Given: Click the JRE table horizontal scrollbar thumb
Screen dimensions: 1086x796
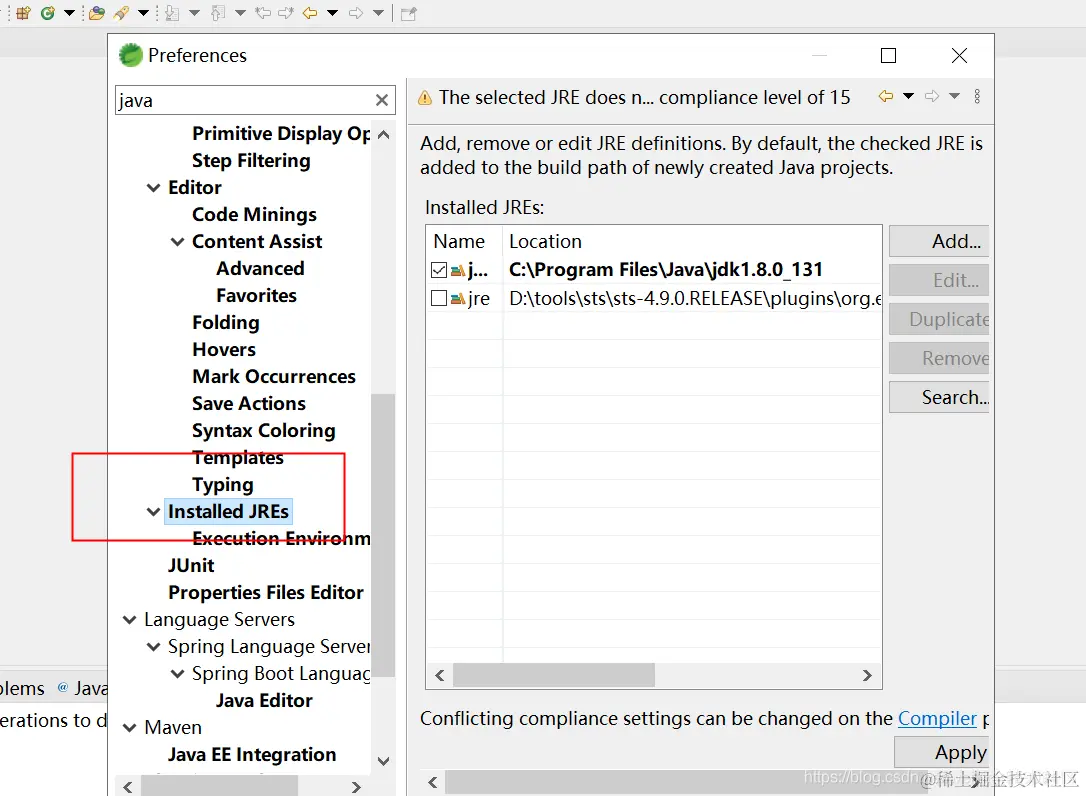Looking at the screenshot, I should tap(553, 675).
